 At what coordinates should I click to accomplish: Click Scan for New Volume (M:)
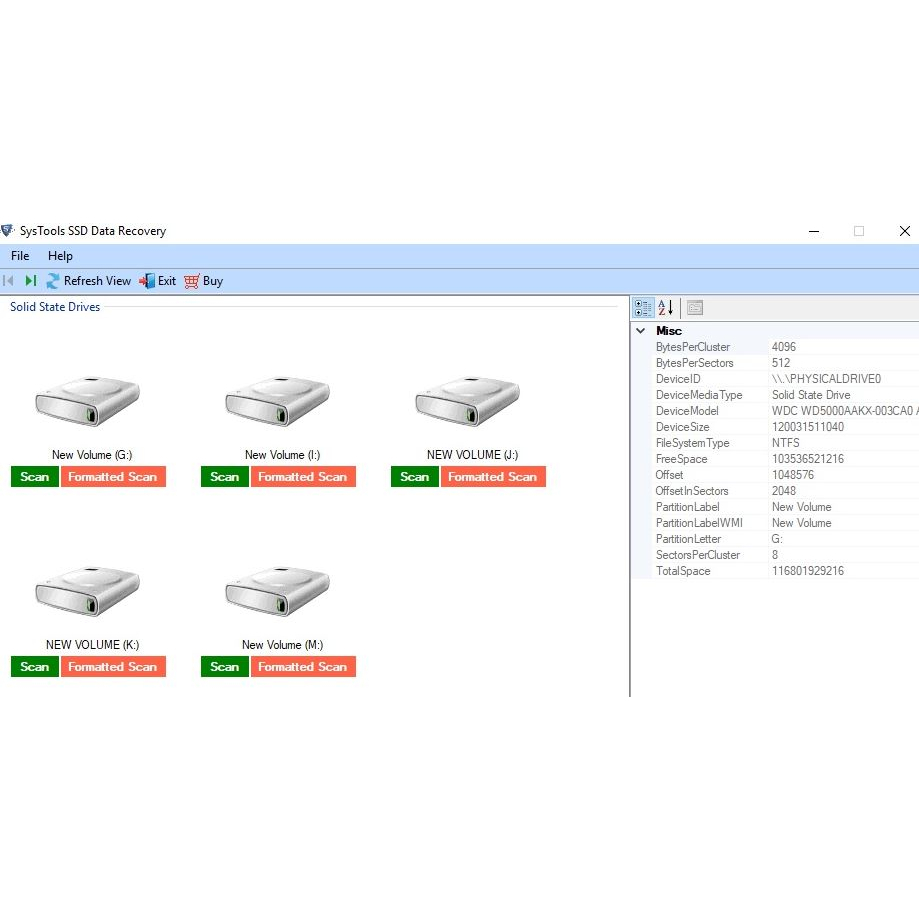coord(224,666)
